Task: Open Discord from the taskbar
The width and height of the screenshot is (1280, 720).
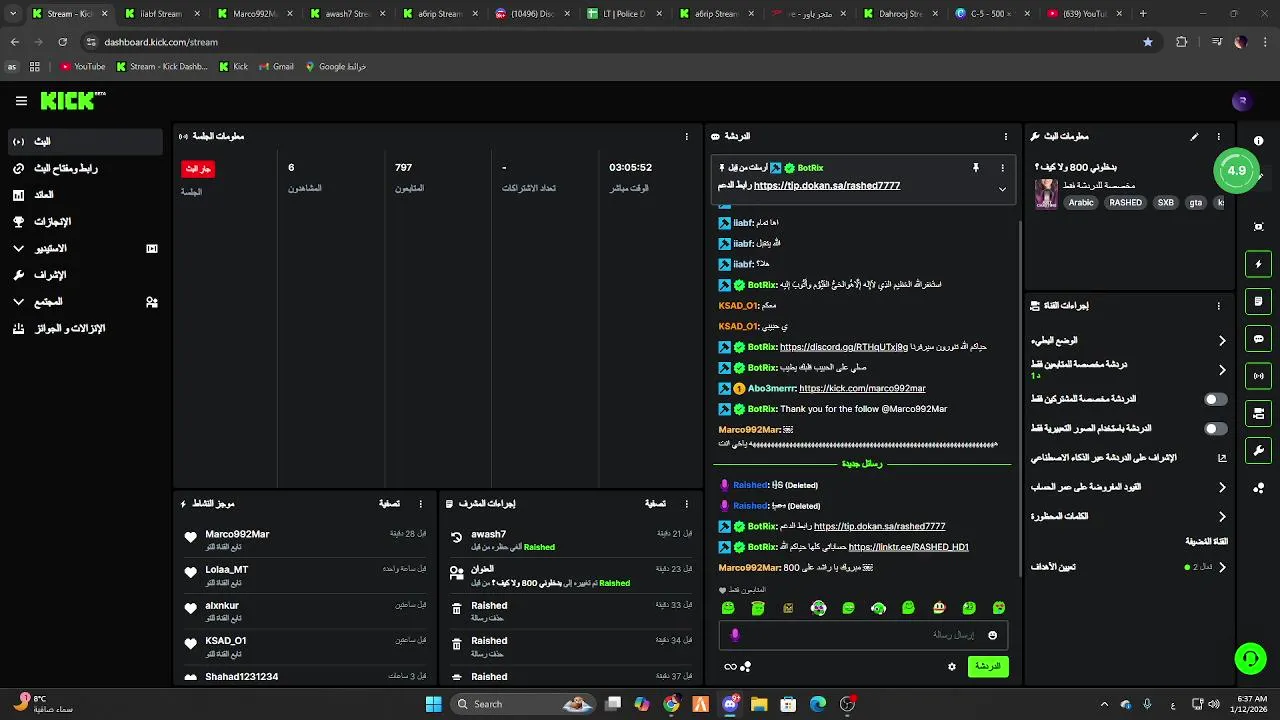Action: pyautogui.click(x=730, y=704)
